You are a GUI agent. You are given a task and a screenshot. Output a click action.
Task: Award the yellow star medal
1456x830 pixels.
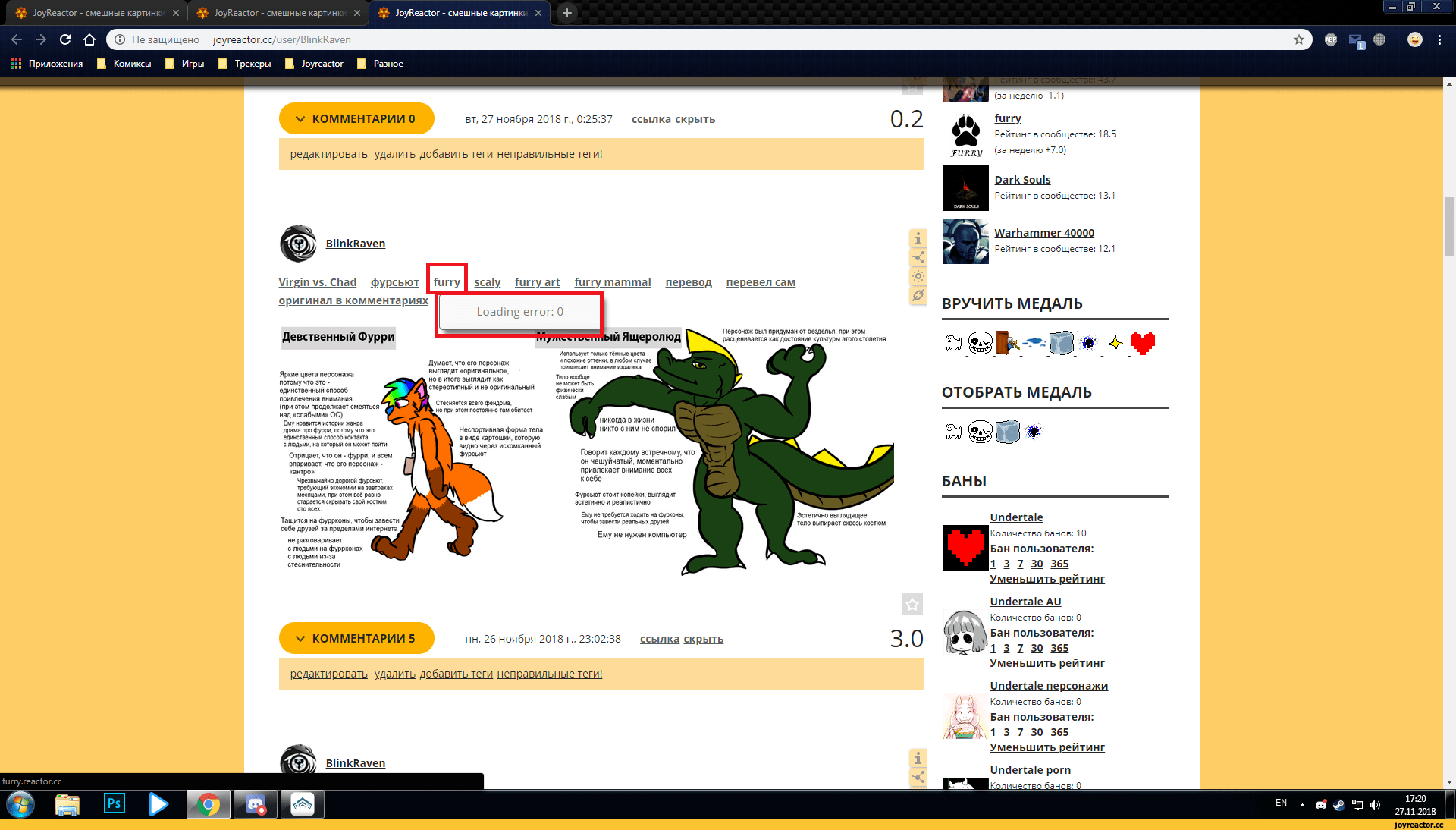point(1115,344)
